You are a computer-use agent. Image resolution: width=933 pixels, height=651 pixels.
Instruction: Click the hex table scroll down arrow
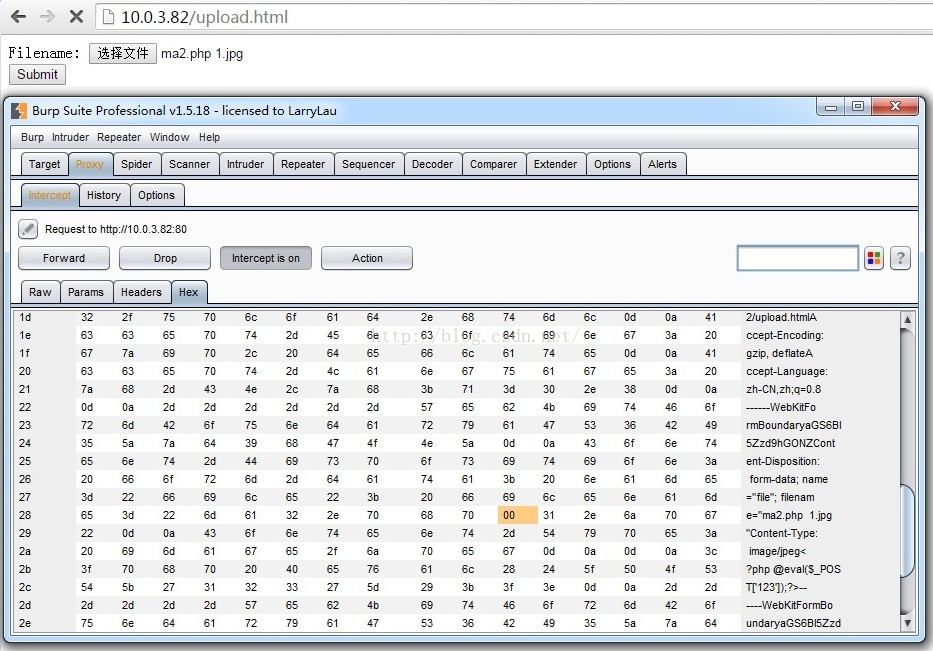[907, 623]
